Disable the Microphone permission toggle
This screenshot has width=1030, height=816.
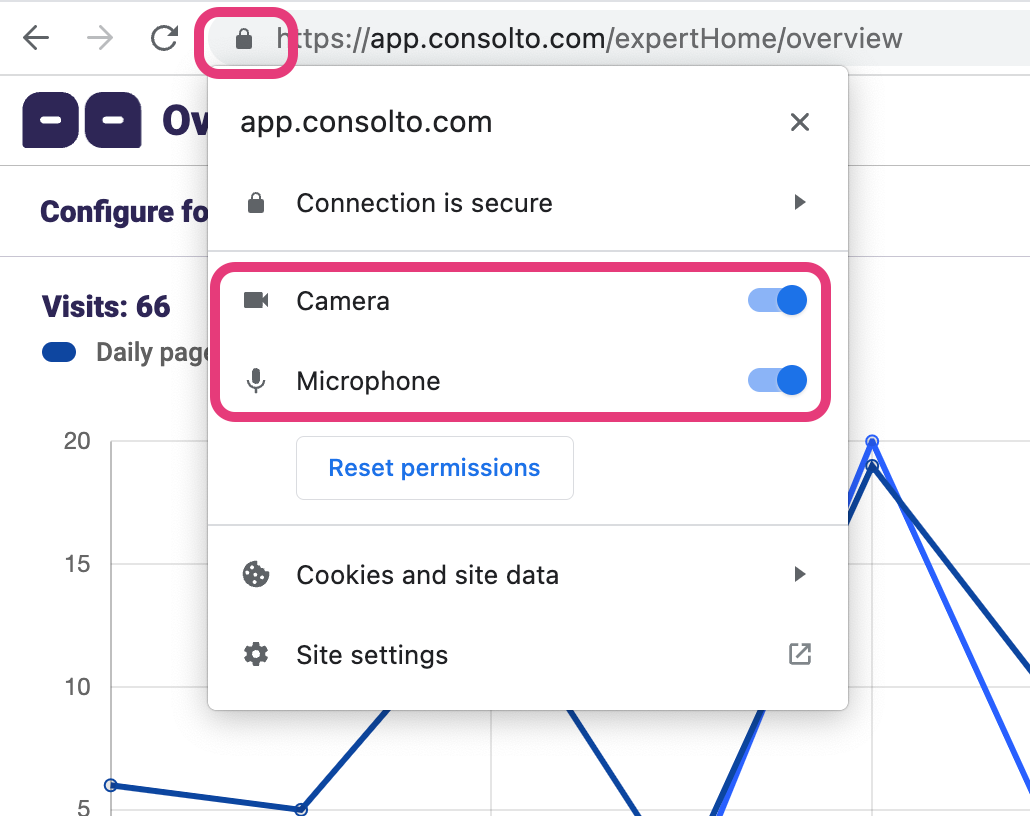[777, 380]
